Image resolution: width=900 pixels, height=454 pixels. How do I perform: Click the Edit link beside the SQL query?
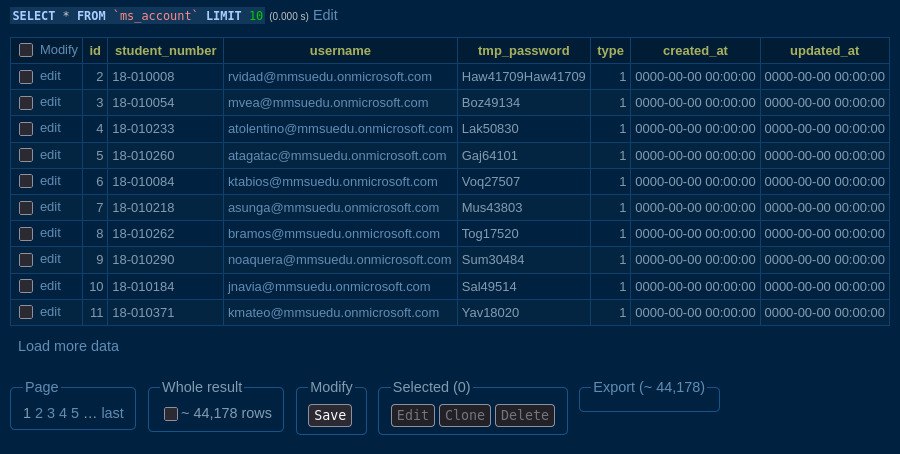point(325,16)
